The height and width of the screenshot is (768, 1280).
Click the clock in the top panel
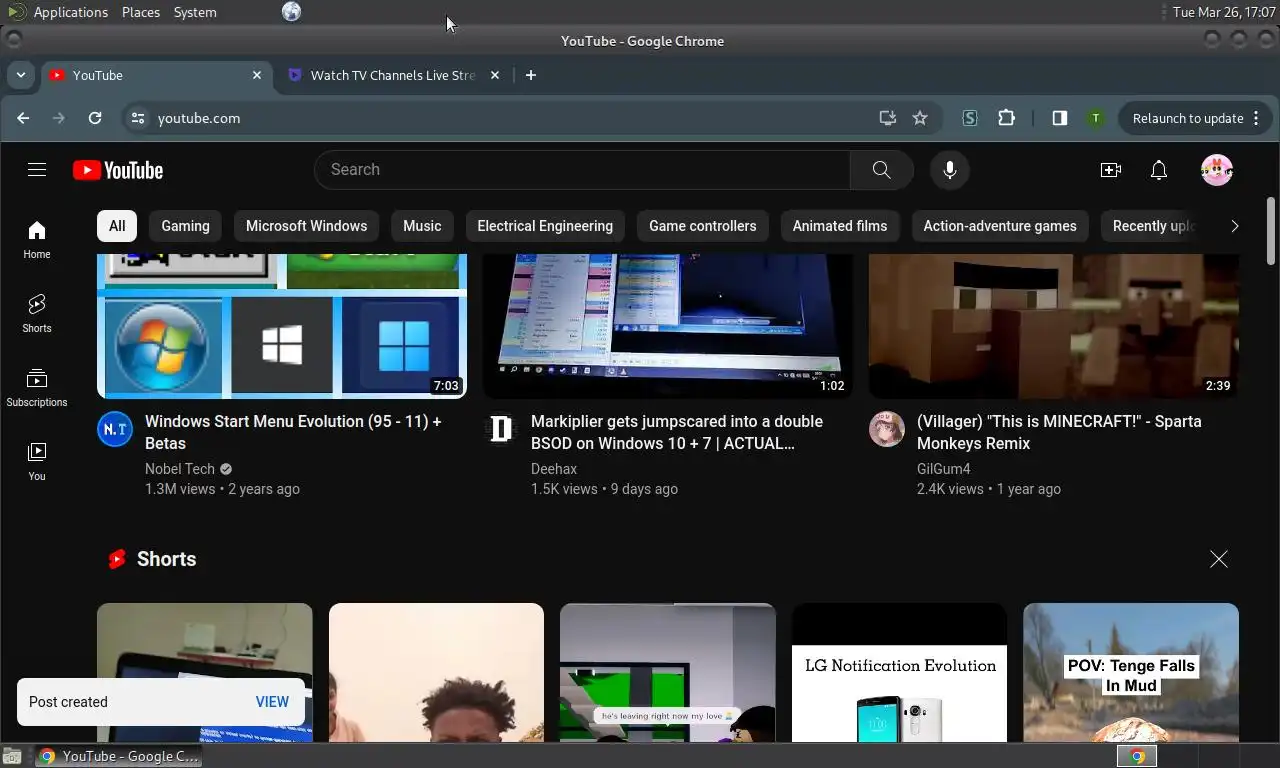click(x=1223, y=12)
